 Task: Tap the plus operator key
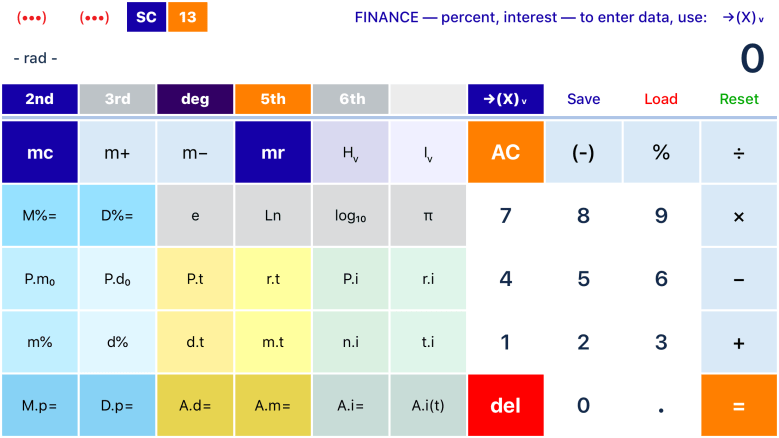[x=739, y=342]
